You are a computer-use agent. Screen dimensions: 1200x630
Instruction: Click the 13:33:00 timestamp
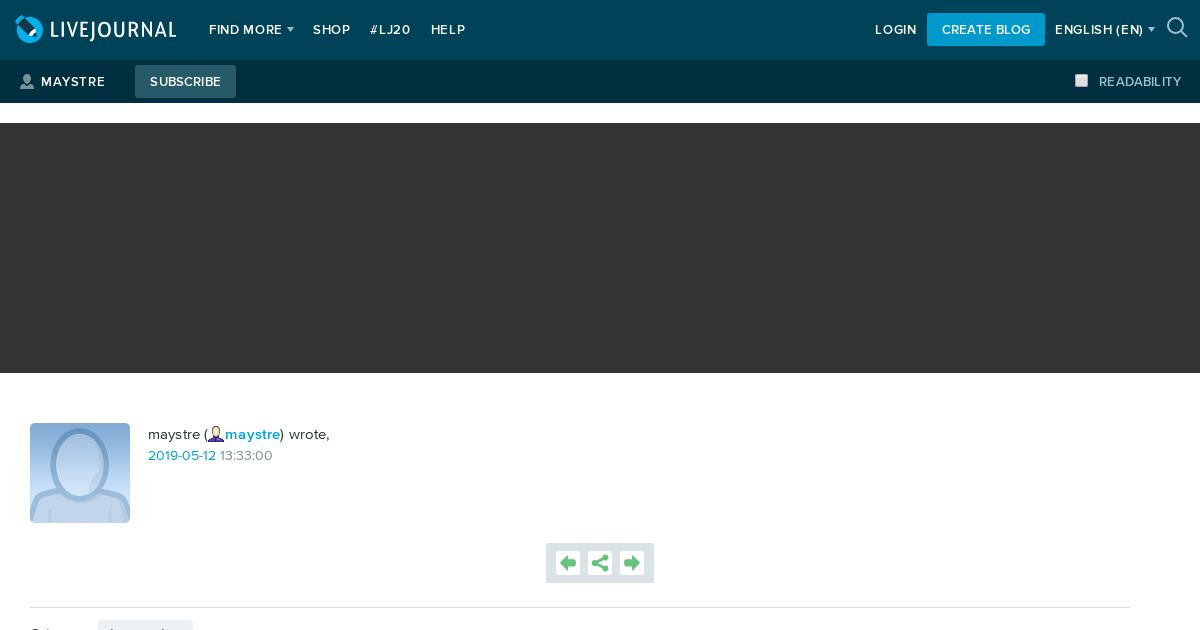pyautogui.click(x=246, y=455)
